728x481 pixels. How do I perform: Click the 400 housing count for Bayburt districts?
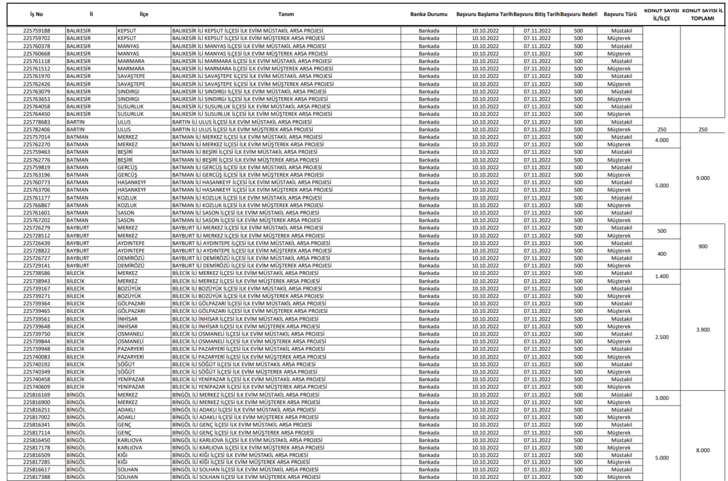click(662, 254)
